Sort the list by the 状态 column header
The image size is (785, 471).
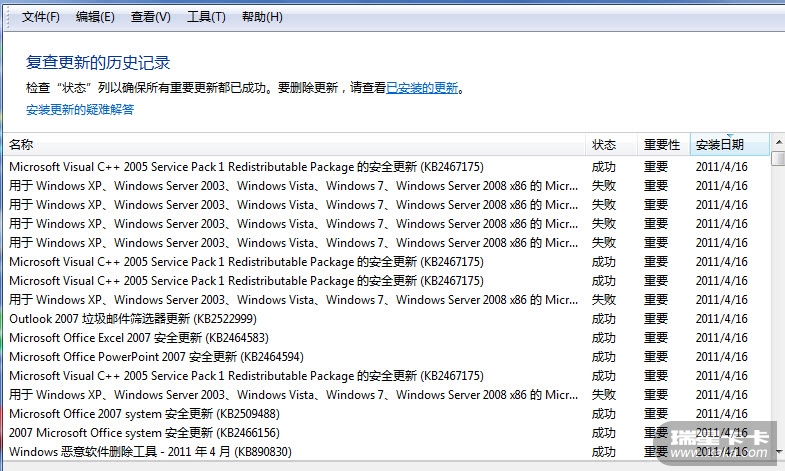[611, 145]
